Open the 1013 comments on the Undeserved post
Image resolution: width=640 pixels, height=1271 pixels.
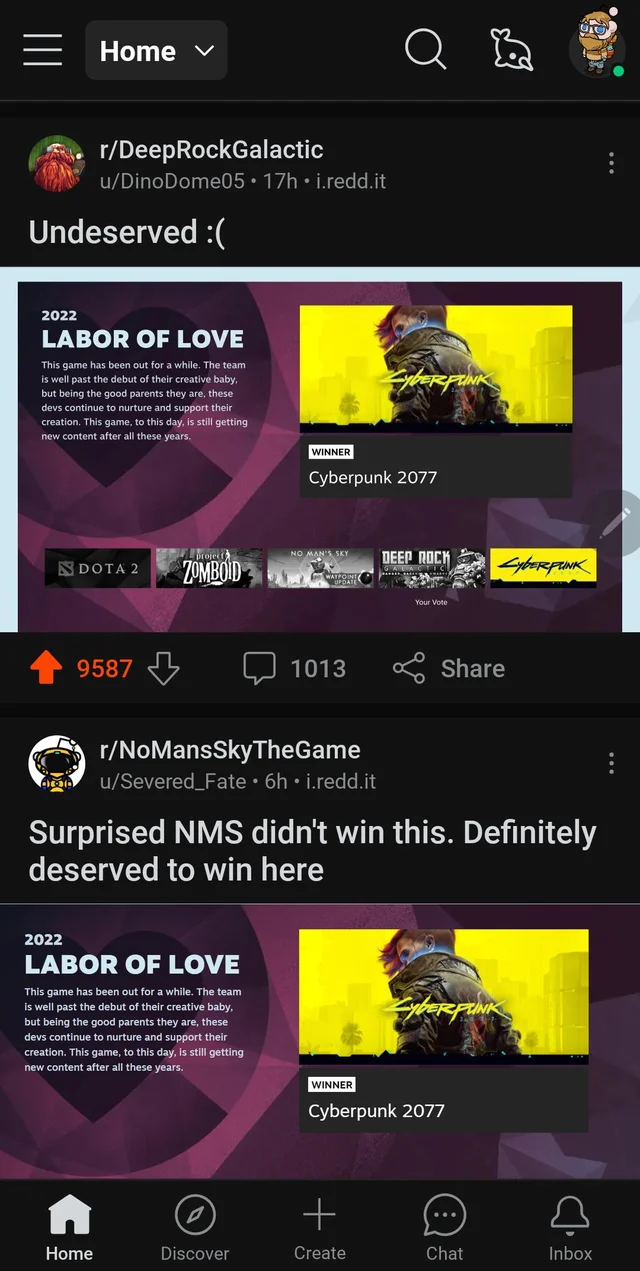pyautogui.click(x=295, y=668)
